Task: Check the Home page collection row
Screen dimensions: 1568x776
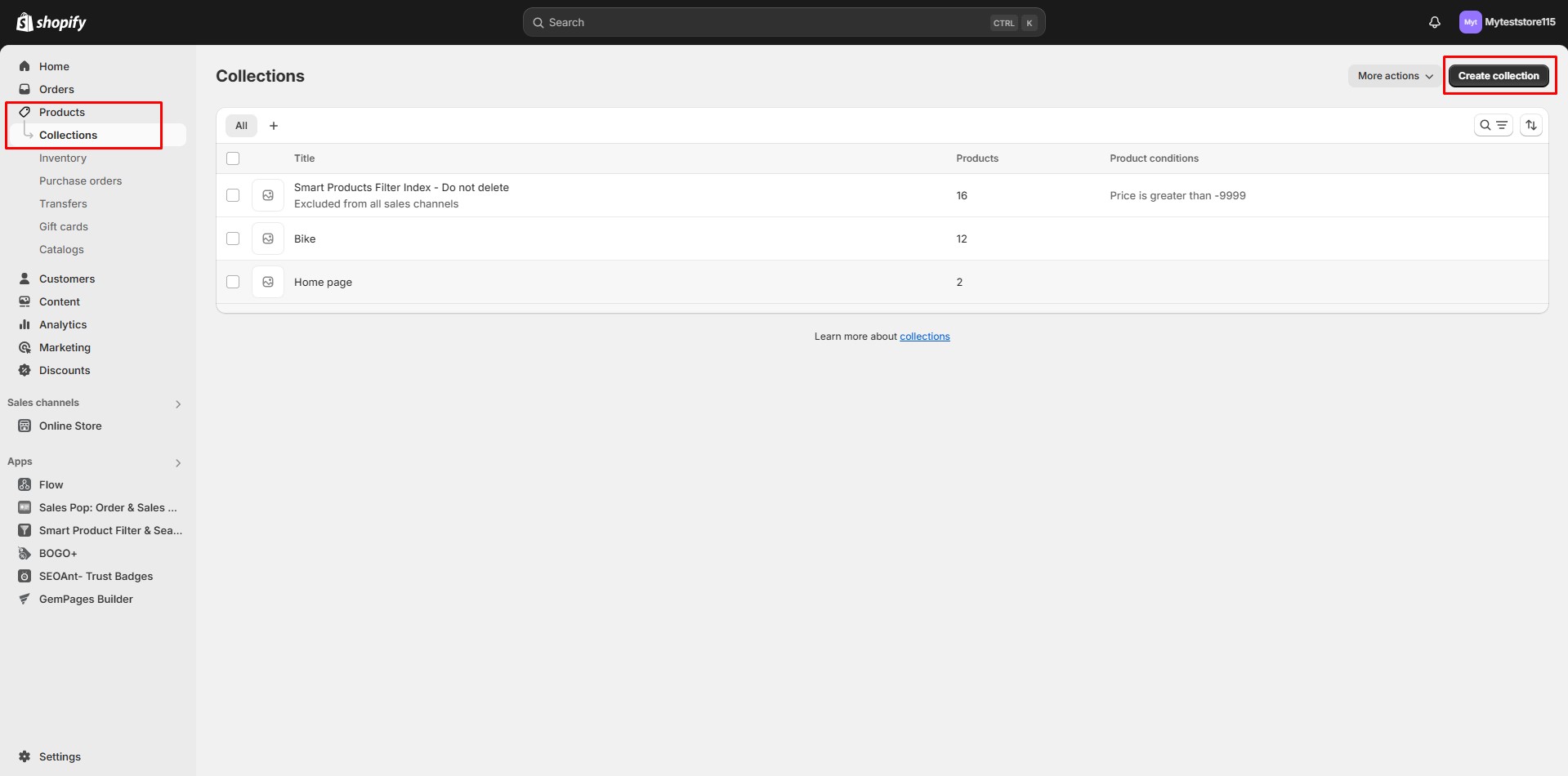Action: click(x=233, y=282)
